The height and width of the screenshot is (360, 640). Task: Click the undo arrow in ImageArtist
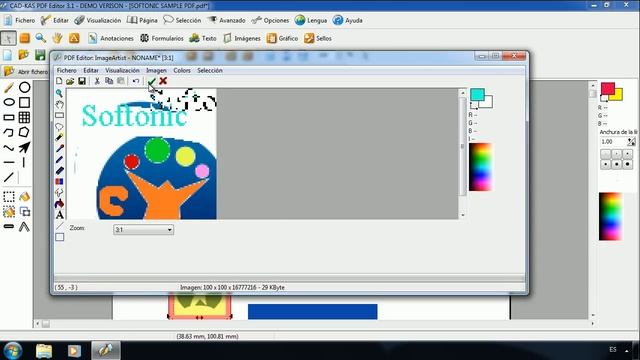click(136, 81)
